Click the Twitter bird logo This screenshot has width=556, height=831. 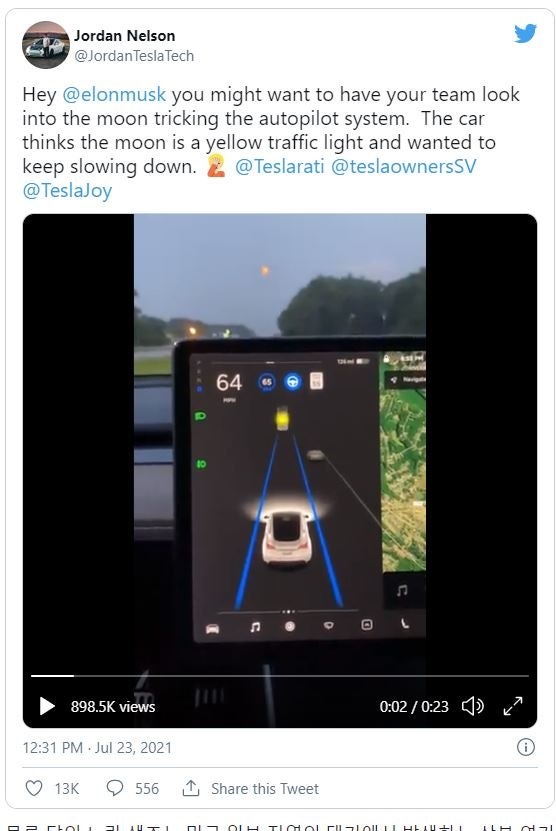(x=525, y=33)
